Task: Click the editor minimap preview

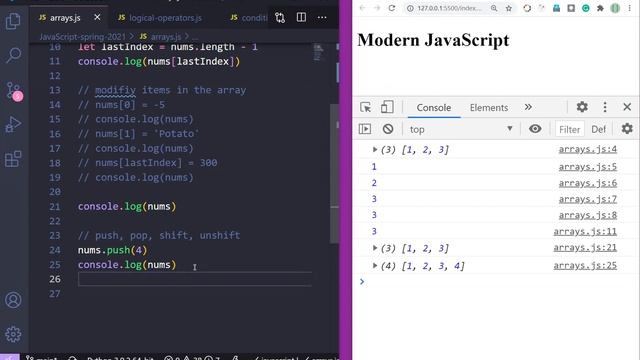Action: (x=318, y=52)
